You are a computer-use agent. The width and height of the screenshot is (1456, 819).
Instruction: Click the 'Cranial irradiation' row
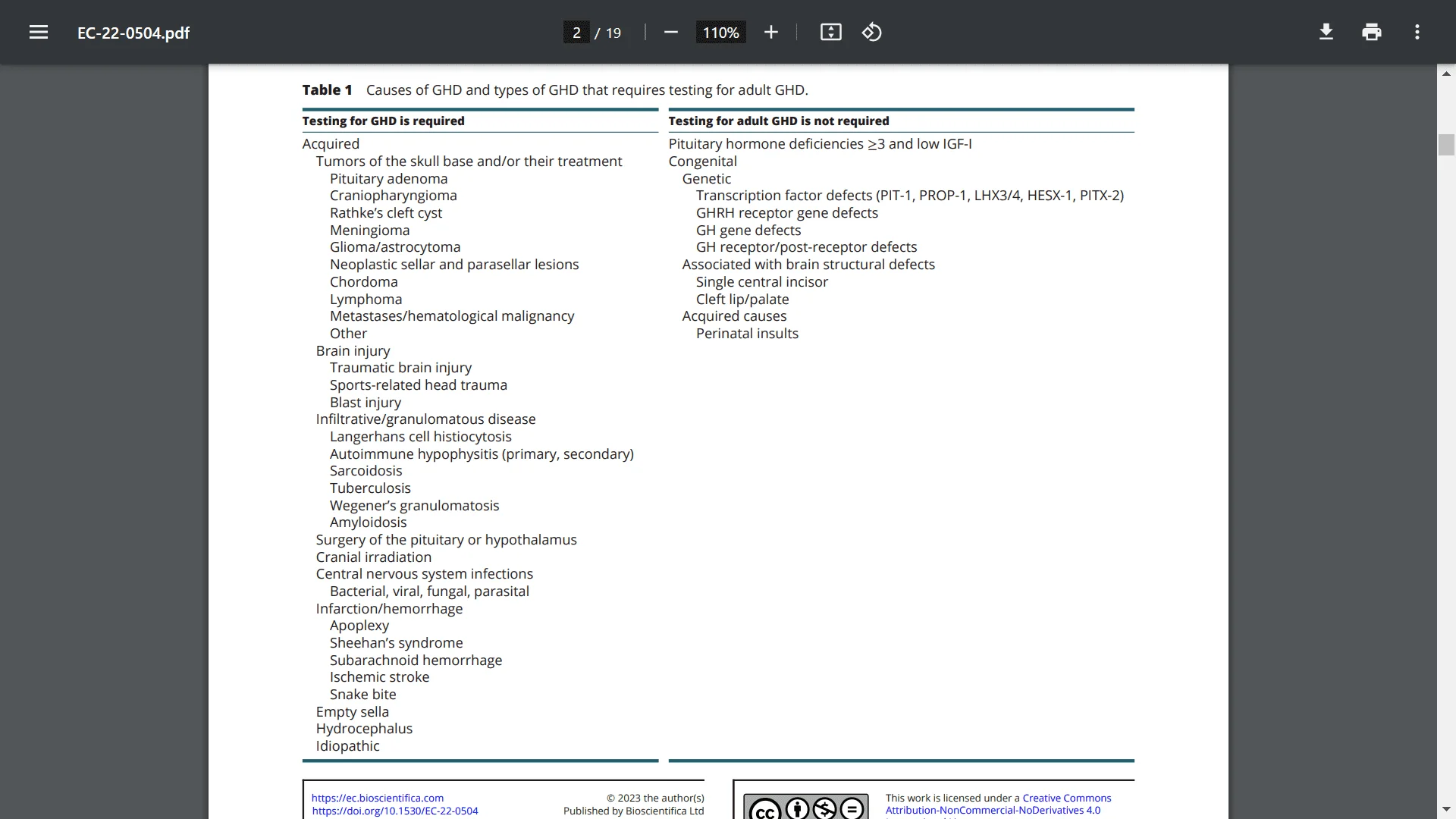pyautogui.click(x=373, y=557)
